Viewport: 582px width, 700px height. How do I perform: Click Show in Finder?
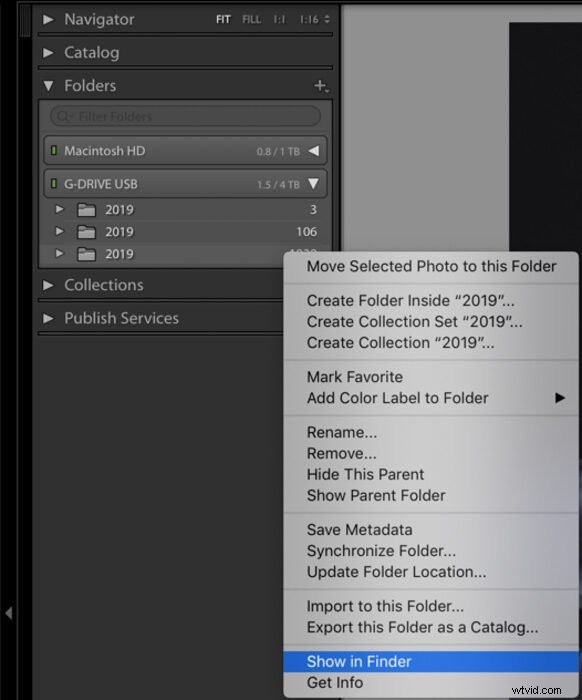coord(431,661)
